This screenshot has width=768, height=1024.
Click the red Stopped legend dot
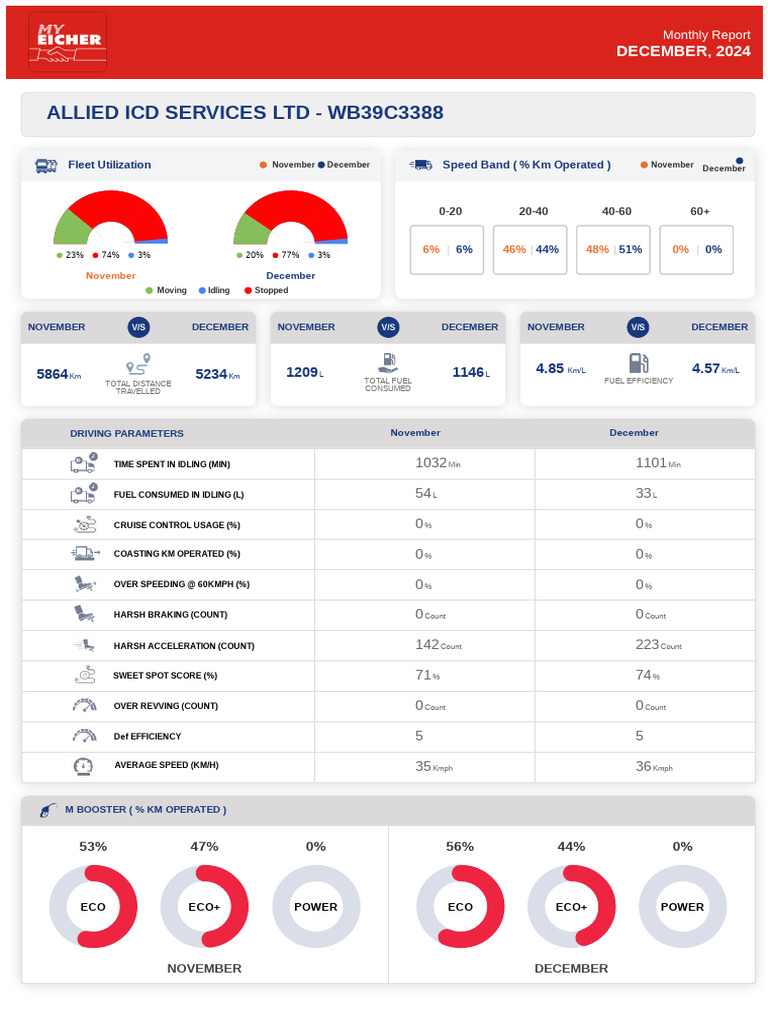click(x=248, y=291)
